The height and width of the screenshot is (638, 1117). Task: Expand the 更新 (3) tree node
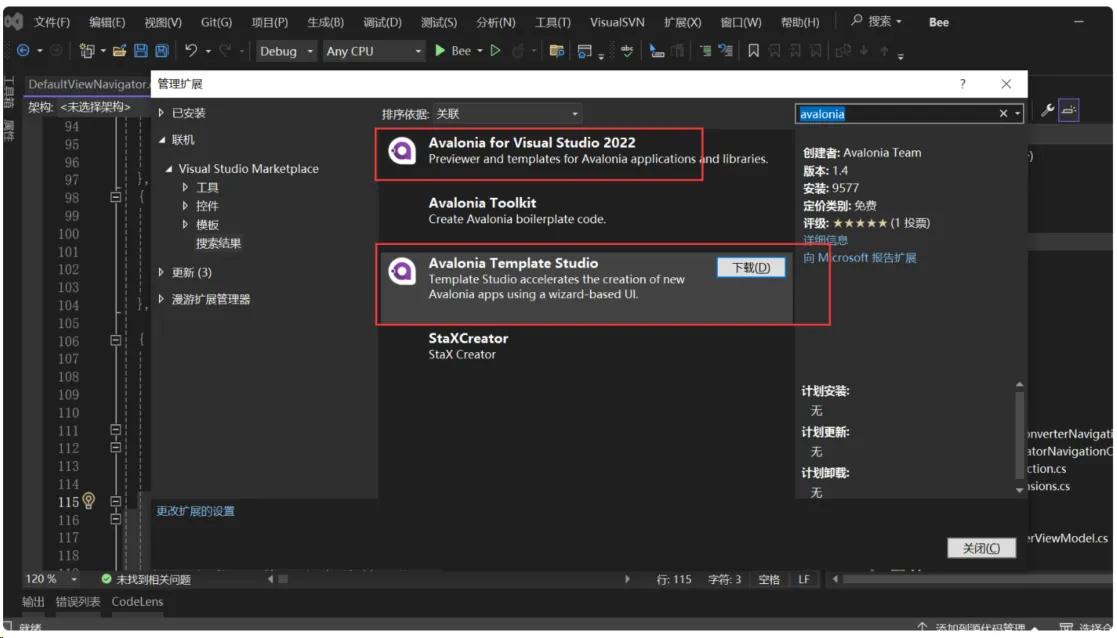click(162, 272)
